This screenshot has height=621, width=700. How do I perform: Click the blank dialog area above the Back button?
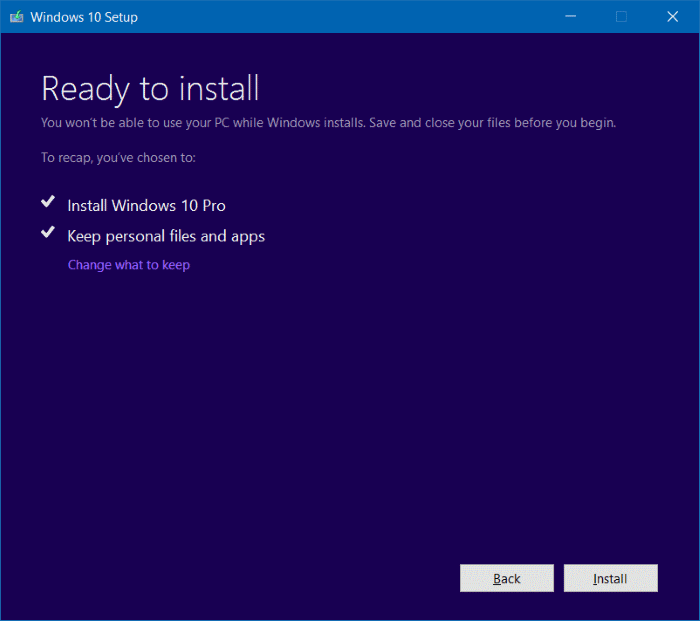(506, 480)
